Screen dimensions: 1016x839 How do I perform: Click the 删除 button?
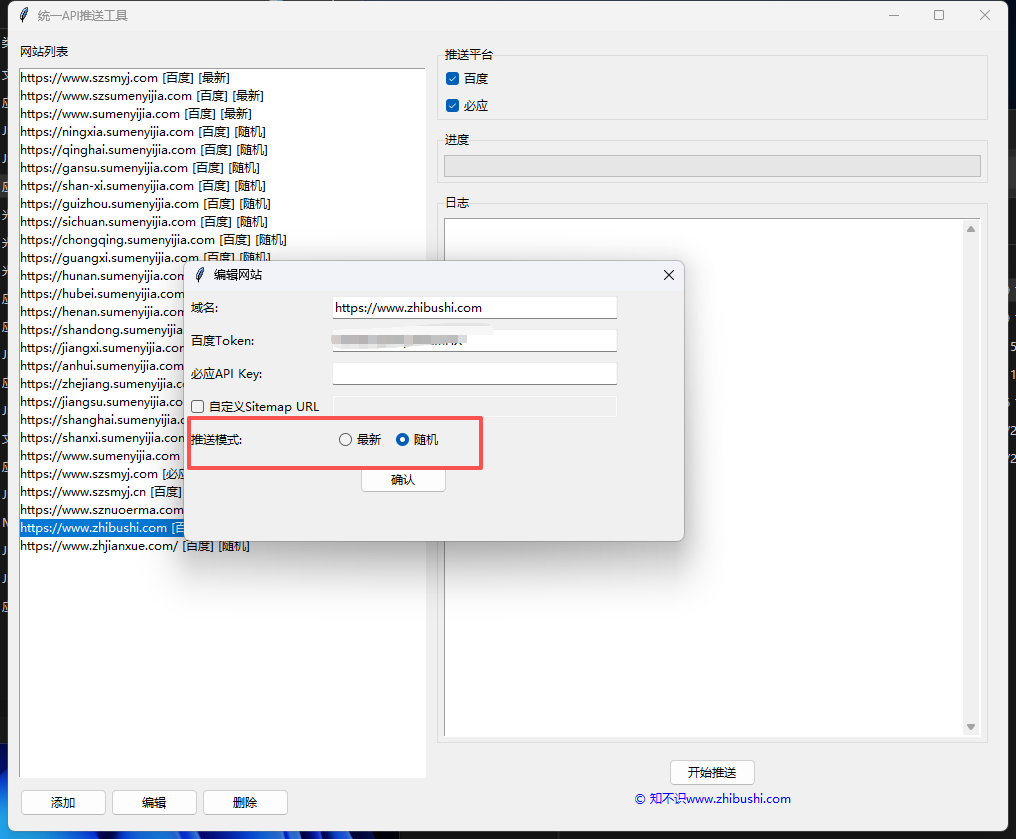[x=245, y=802]
